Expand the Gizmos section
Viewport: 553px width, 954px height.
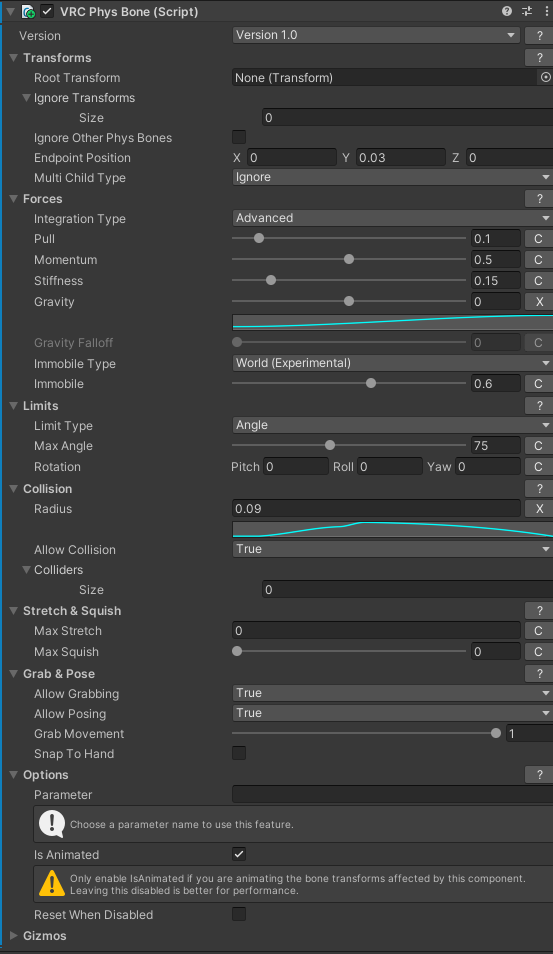click(x=13, y=936)
